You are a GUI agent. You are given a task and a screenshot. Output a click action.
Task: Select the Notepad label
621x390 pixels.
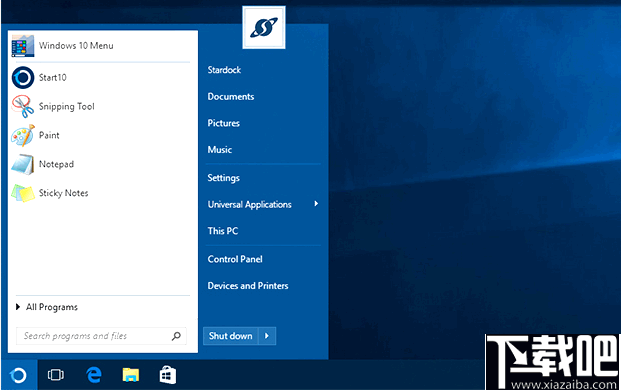[56, 164]
